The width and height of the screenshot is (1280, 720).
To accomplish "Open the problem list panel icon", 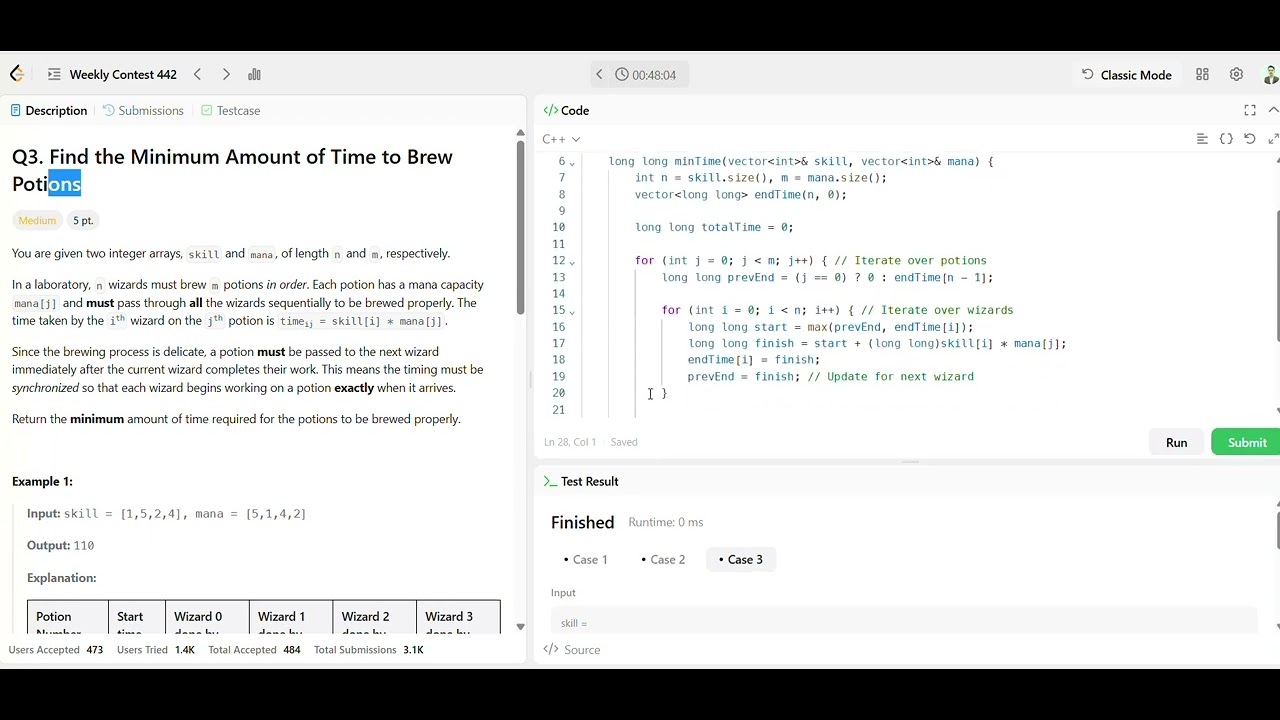I will pyautogui.click(x=54, y=74).
